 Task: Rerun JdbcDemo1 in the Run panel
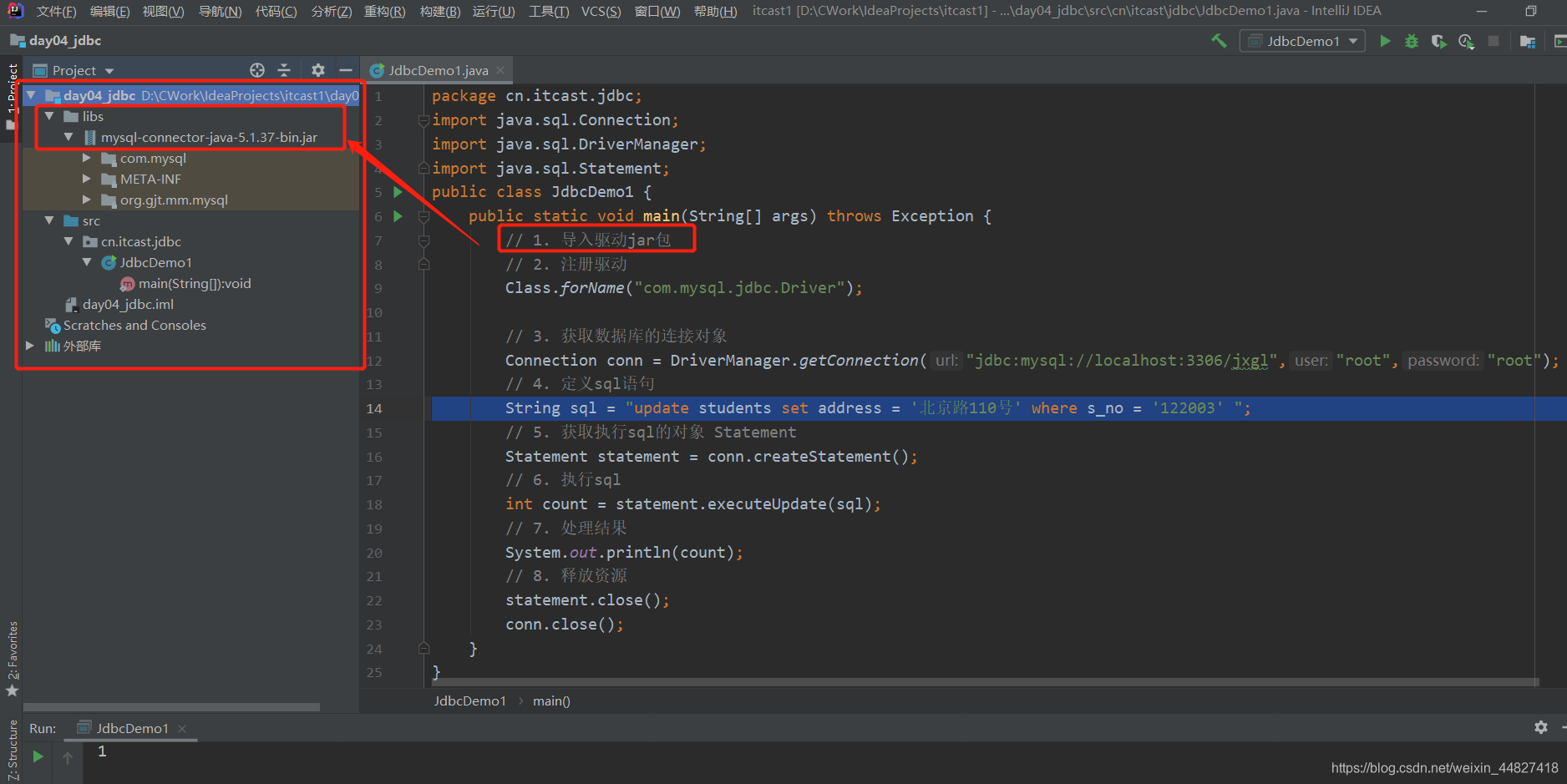tap(38, 756)
